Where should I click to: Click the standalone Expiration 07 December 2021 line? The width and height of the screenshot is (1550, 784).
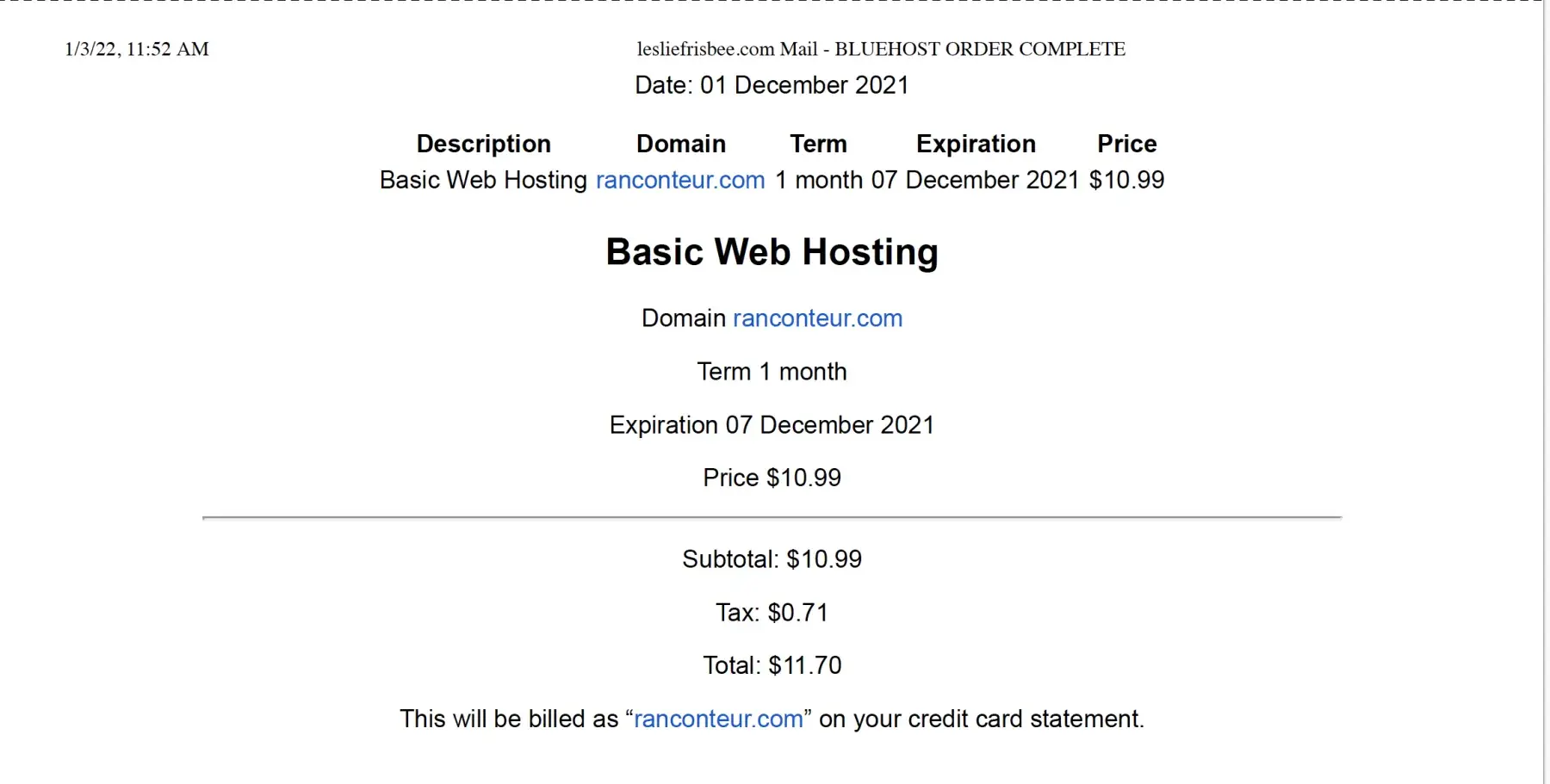coord(772,425)
